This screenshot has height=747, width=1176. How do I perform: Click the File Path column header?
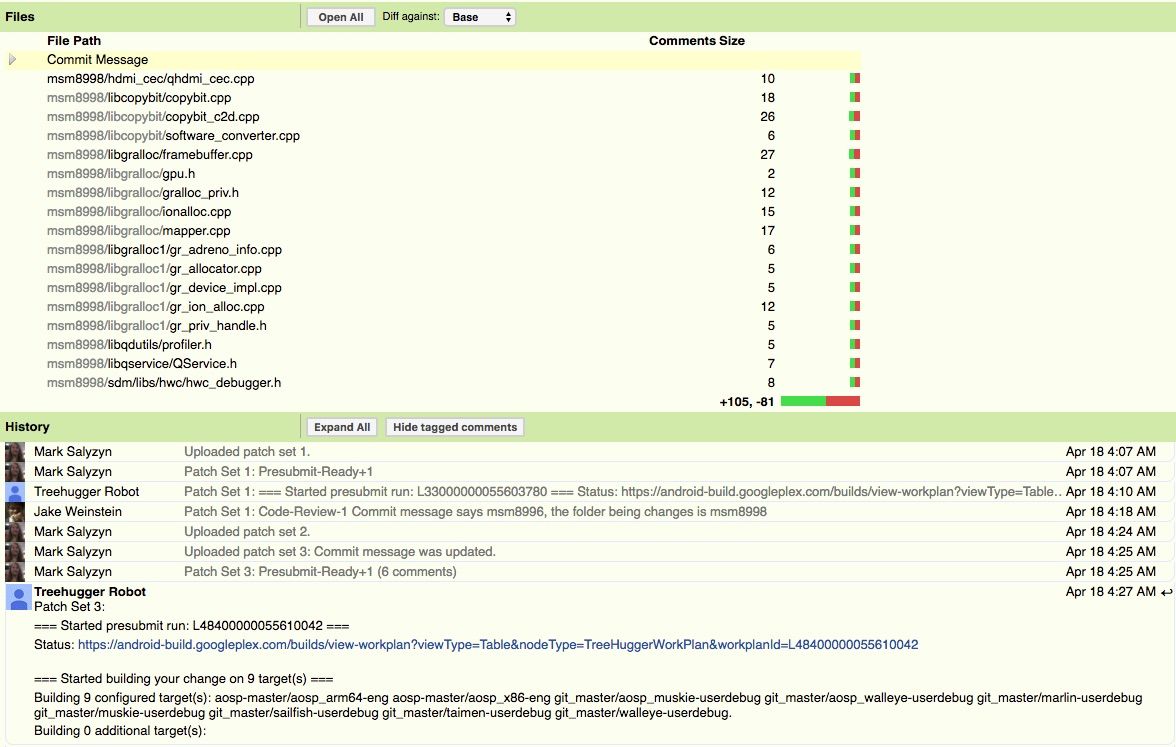[74, 40]
